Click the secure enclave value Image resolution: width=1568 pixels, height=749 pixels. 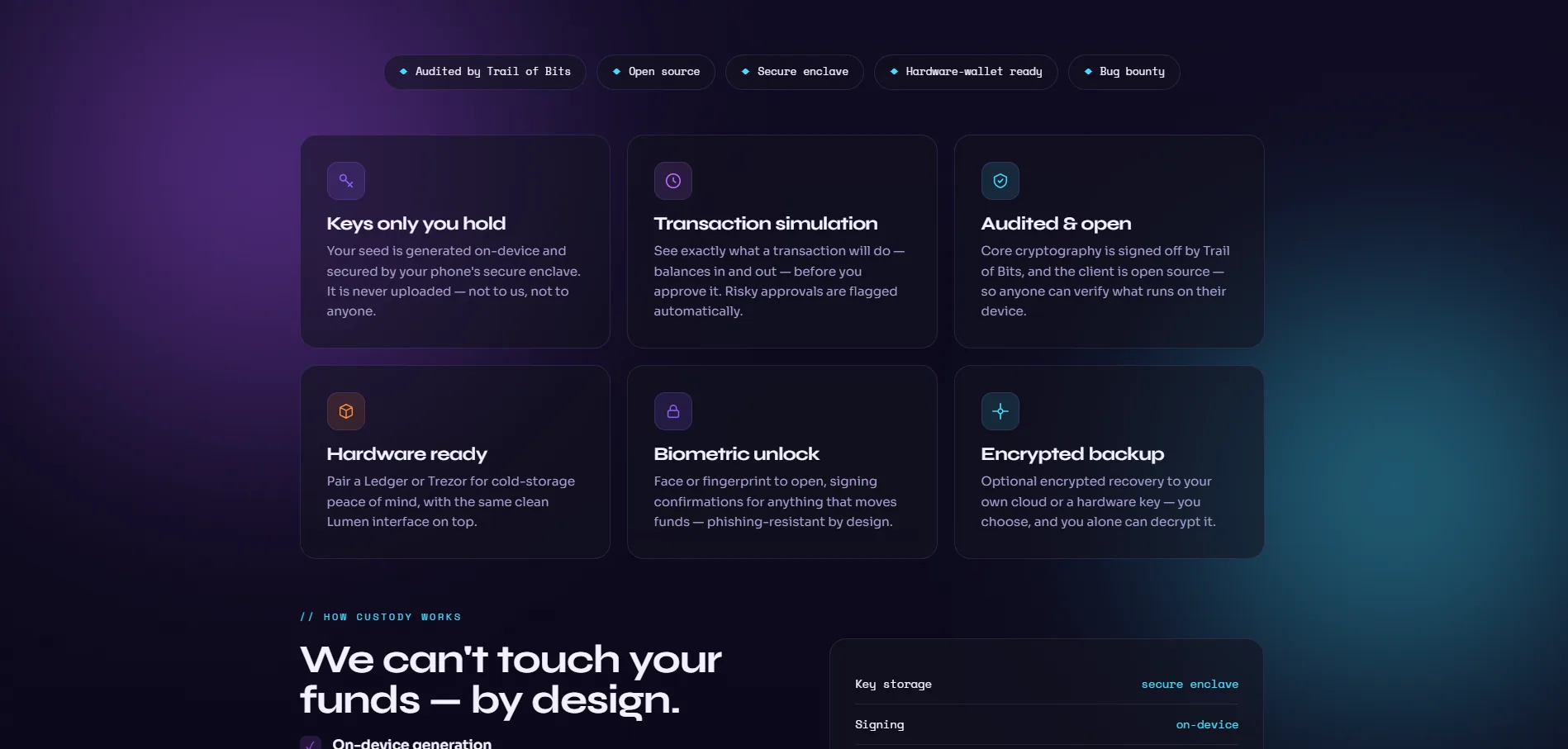[1190, 684]
